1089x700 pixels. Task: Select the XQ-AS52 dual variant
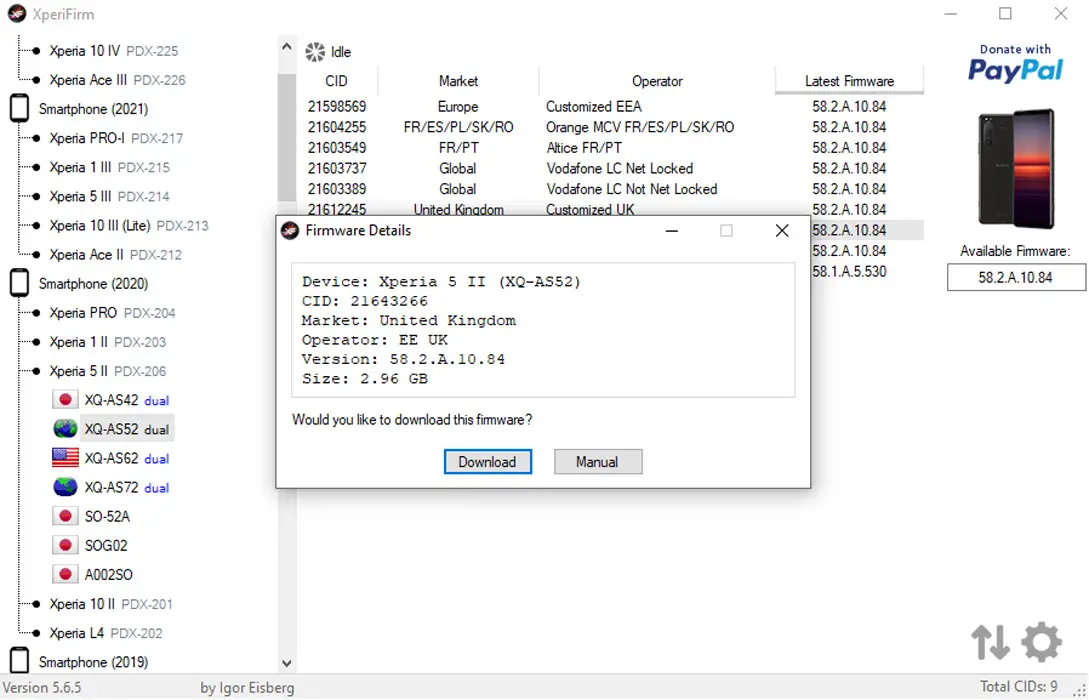[x=126, y=429]
